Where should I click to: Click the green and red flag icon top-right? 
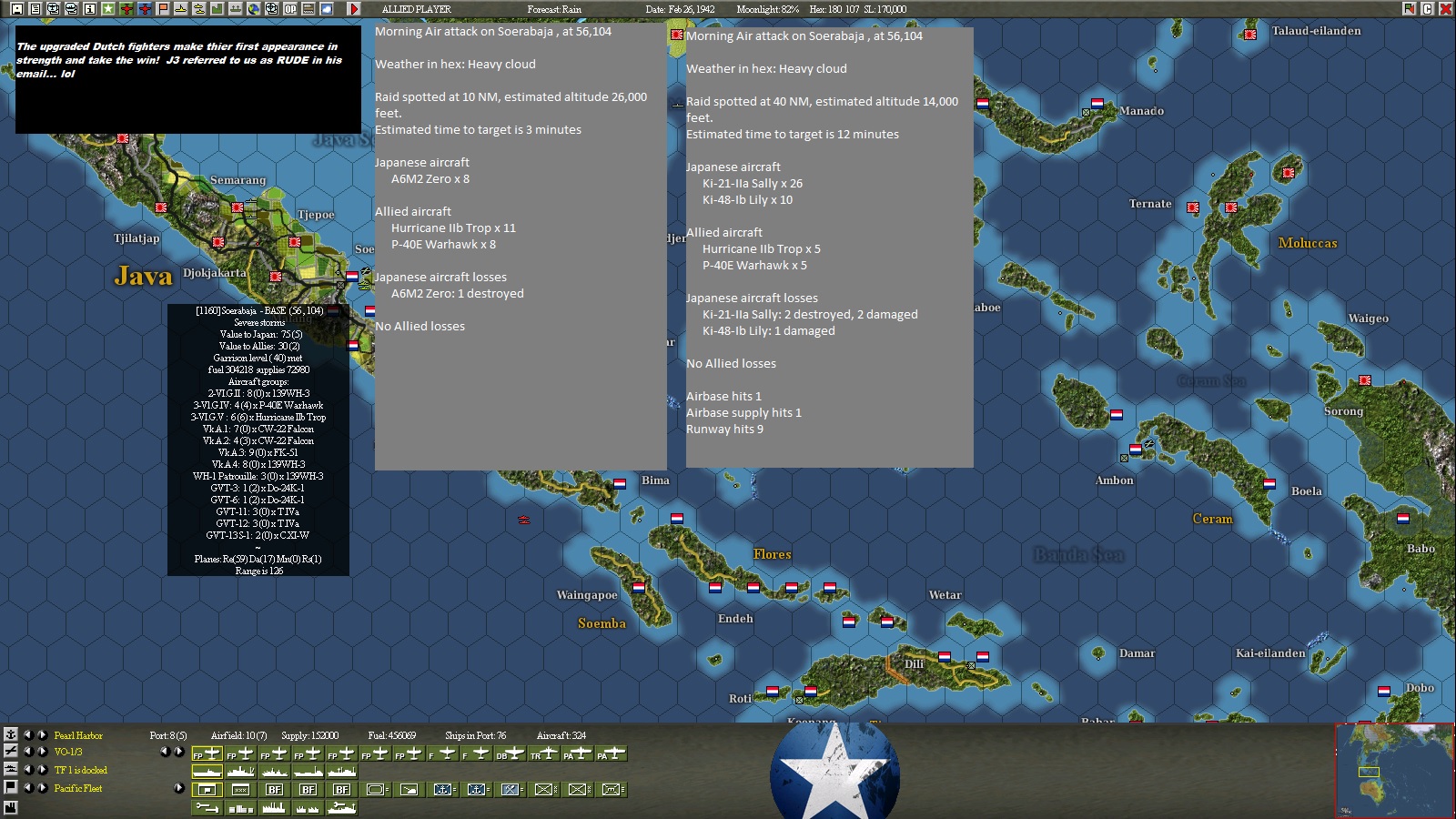point(1410,9)
